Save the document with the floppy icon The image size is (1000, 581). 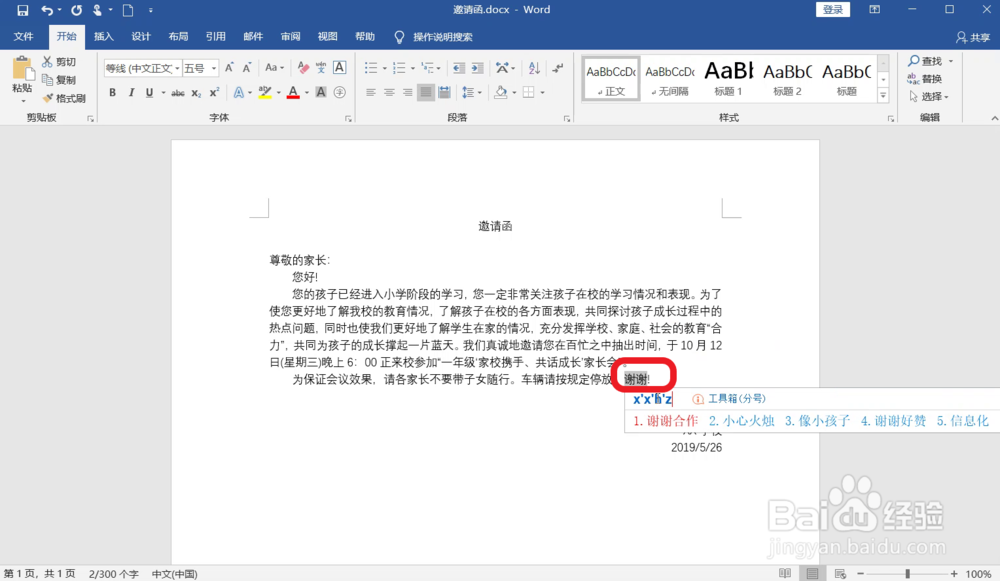(22, 10)
